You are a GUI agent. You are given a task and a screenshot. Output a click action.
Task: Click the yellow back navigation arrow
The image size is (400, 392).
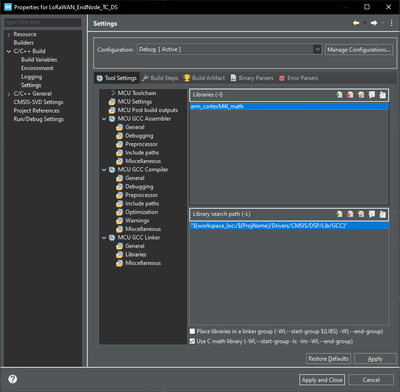tap(356, 23)
